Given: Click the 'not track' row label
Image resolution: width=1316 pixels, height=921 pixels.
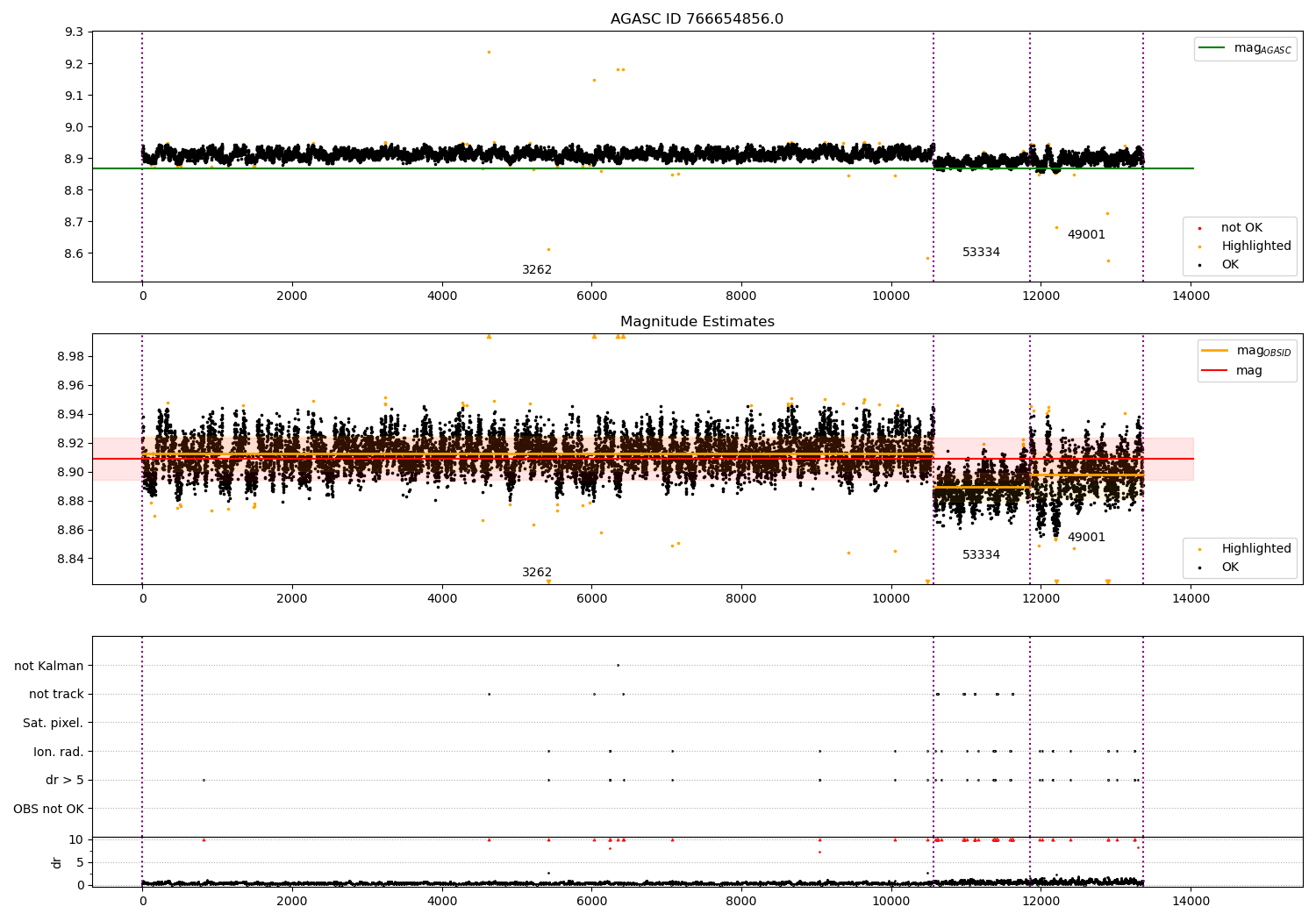Looking at the screenshot, I should (56, 695).
